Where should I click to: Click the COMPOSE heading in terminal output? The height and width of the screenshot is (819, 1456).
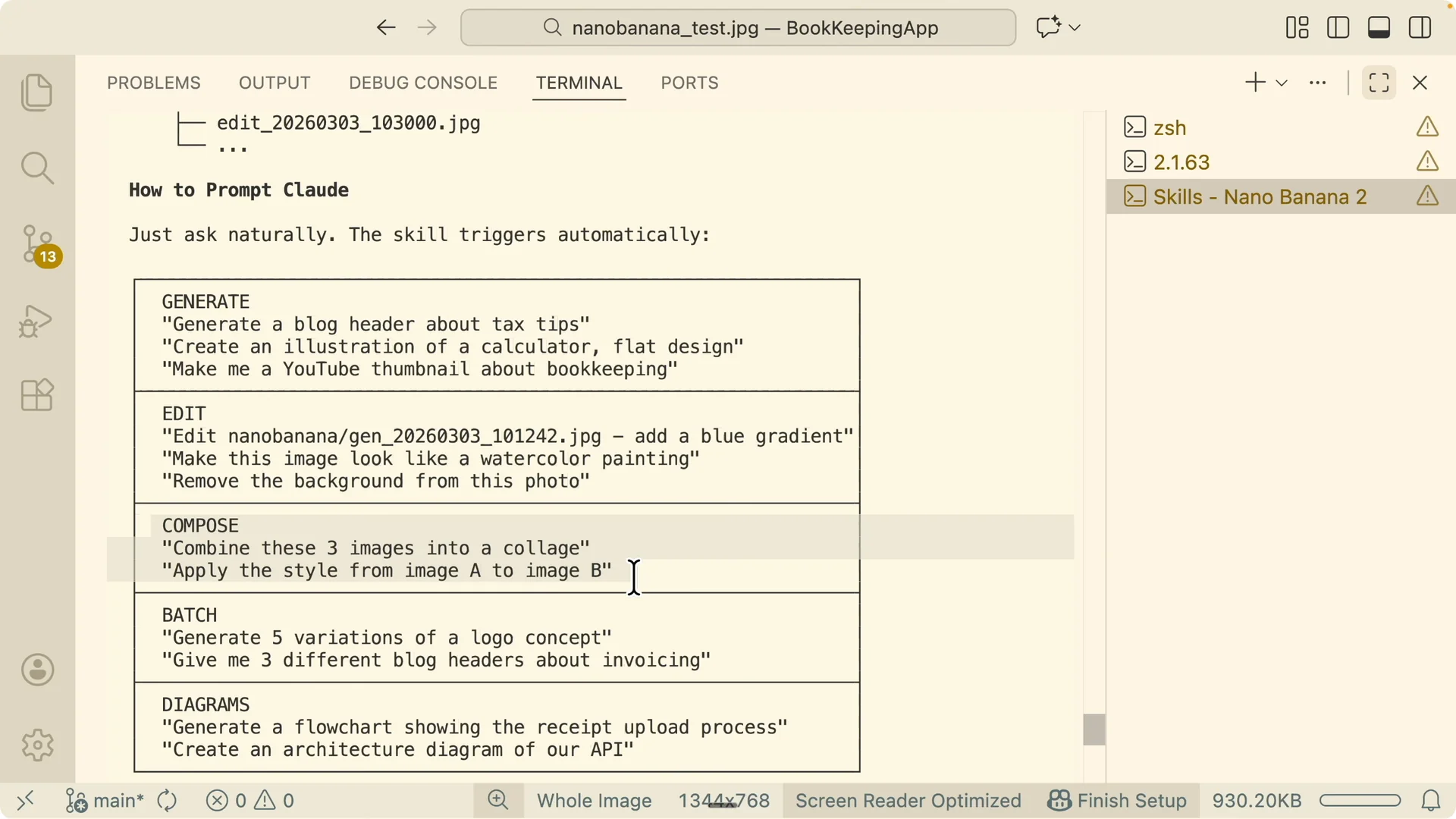[200, 526]
